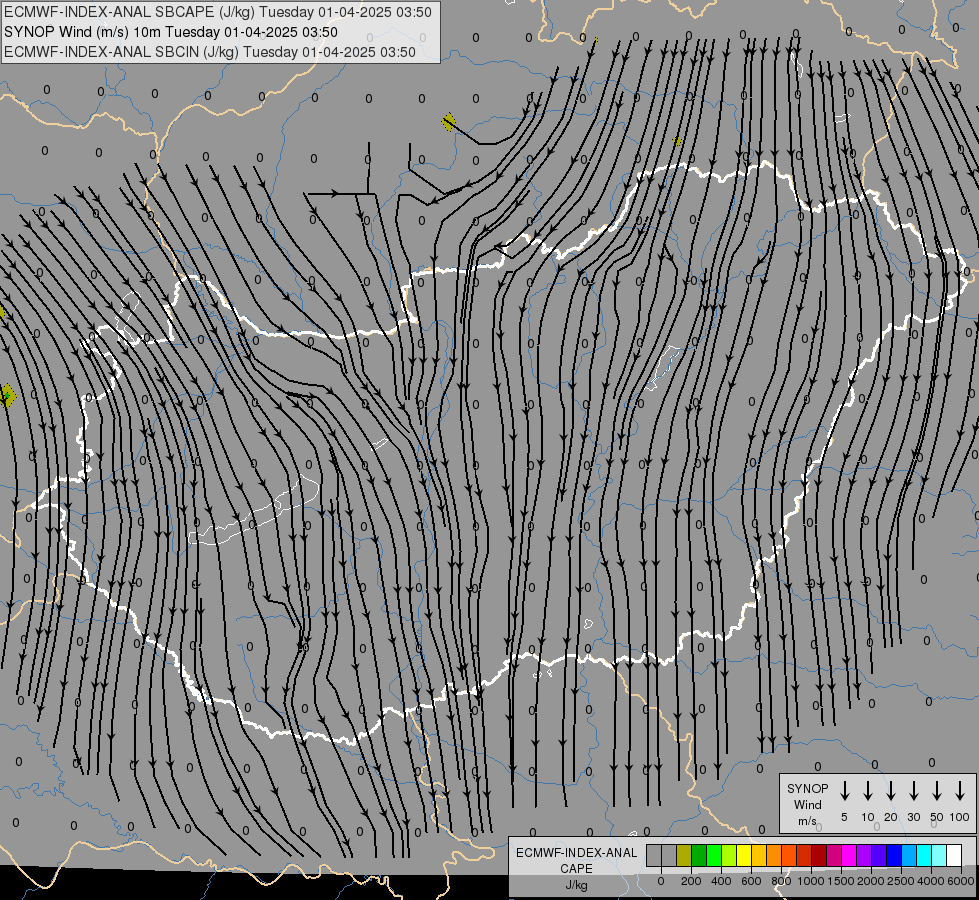This screenshot has width=979, height=900.
Task: Click the brick red swatch left of 1000 tick
Action: pos(804,855)
